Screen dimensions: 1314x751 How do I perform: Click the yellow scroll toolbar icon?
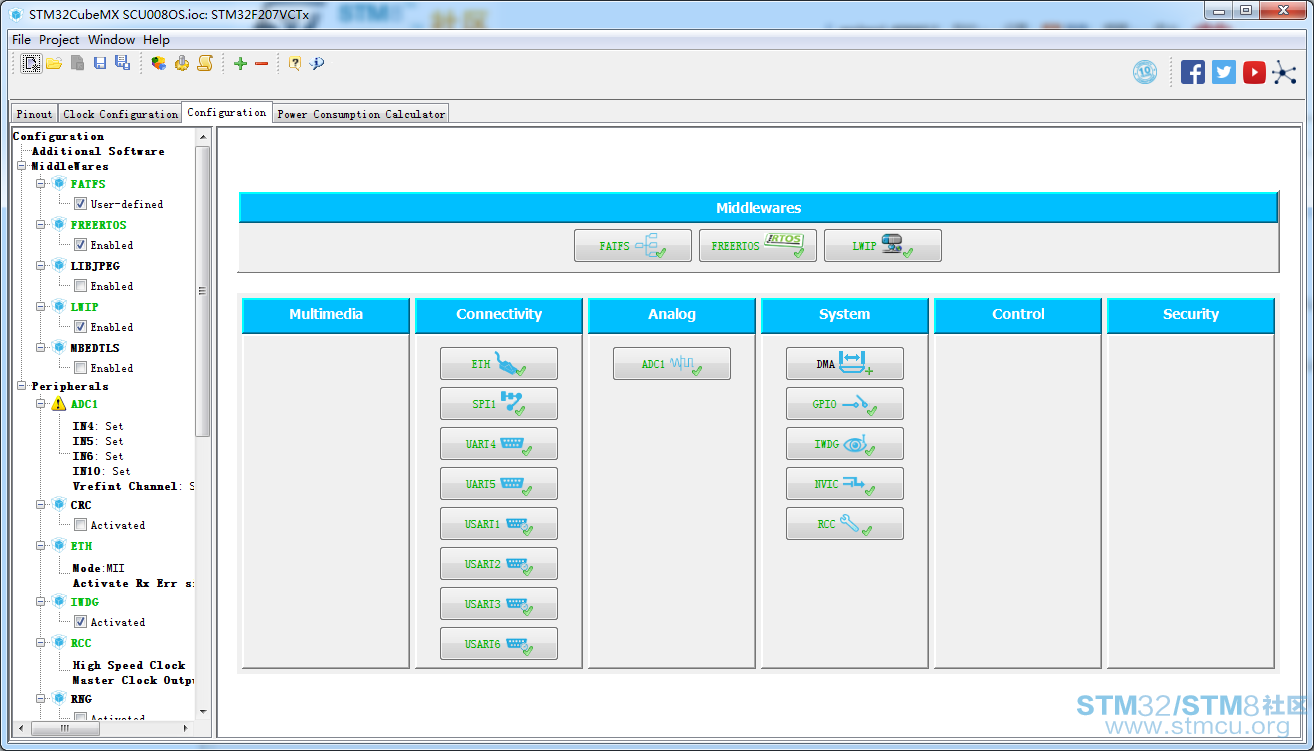tap(205, 63)
